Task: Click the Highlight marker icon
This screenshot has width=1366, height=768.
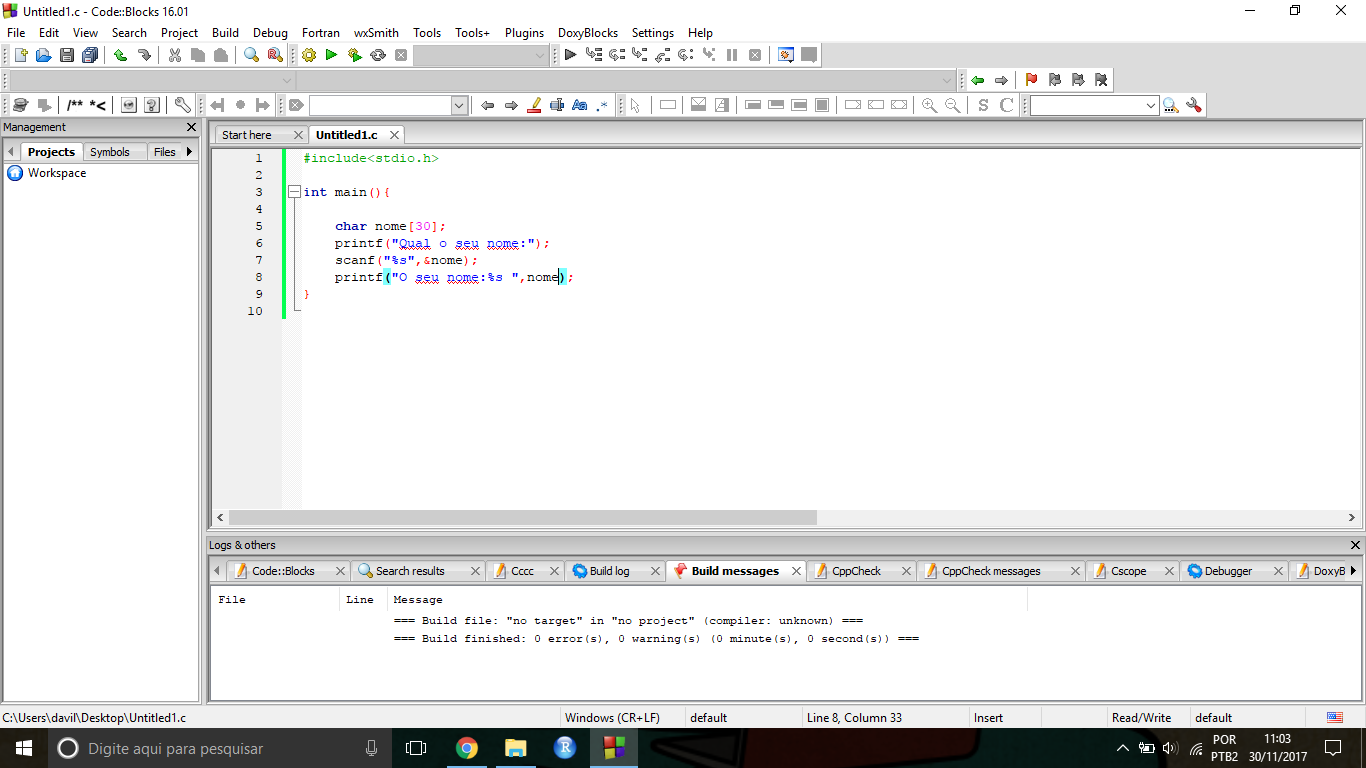Action: pyautogui.click(x=534, y=105)
